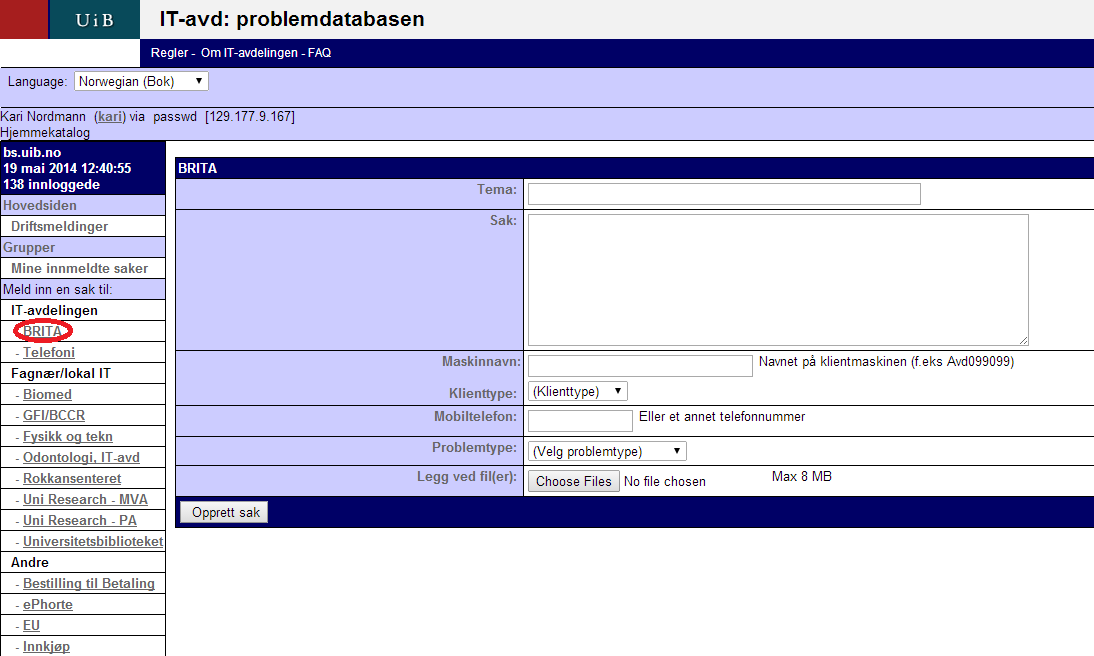Open the Regler menu link
The image size is (1094, 656).
tap(169, 53)
